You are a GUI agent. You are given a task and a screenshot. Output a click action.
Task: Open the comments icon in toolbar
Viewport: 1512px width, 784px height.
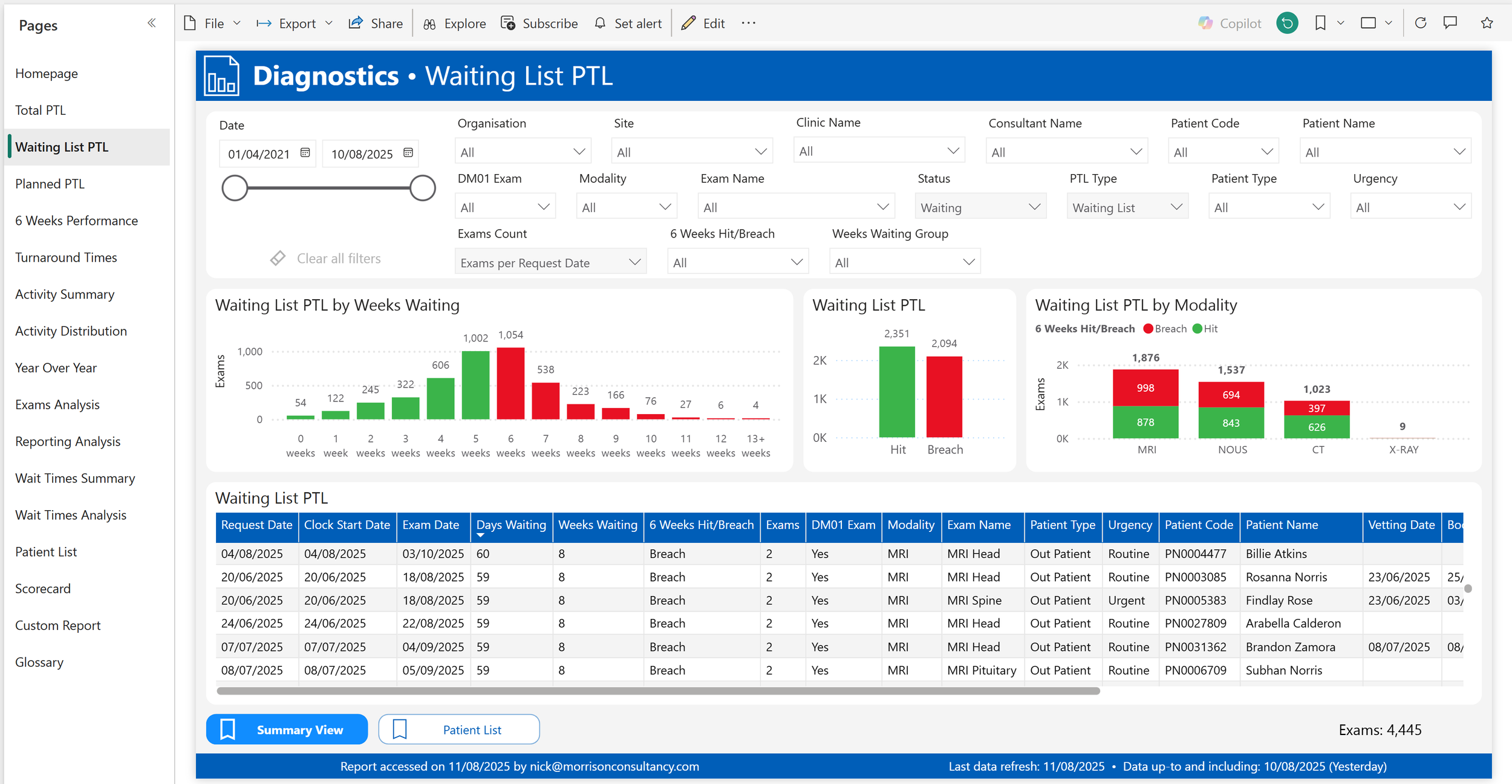1450,23
